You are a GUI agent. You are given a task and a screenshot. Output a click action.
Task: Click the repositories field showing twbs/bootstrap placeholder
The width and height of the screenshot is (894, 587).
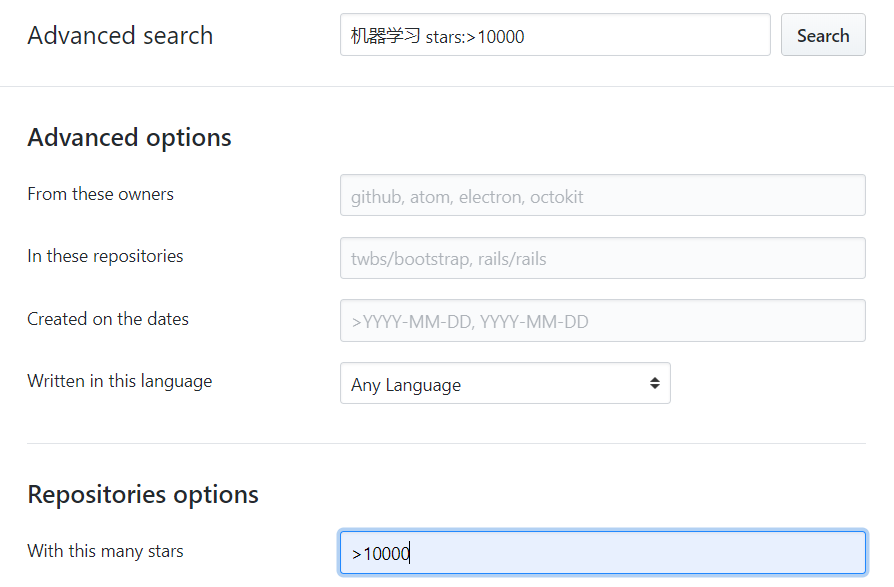tap(603, 258)
